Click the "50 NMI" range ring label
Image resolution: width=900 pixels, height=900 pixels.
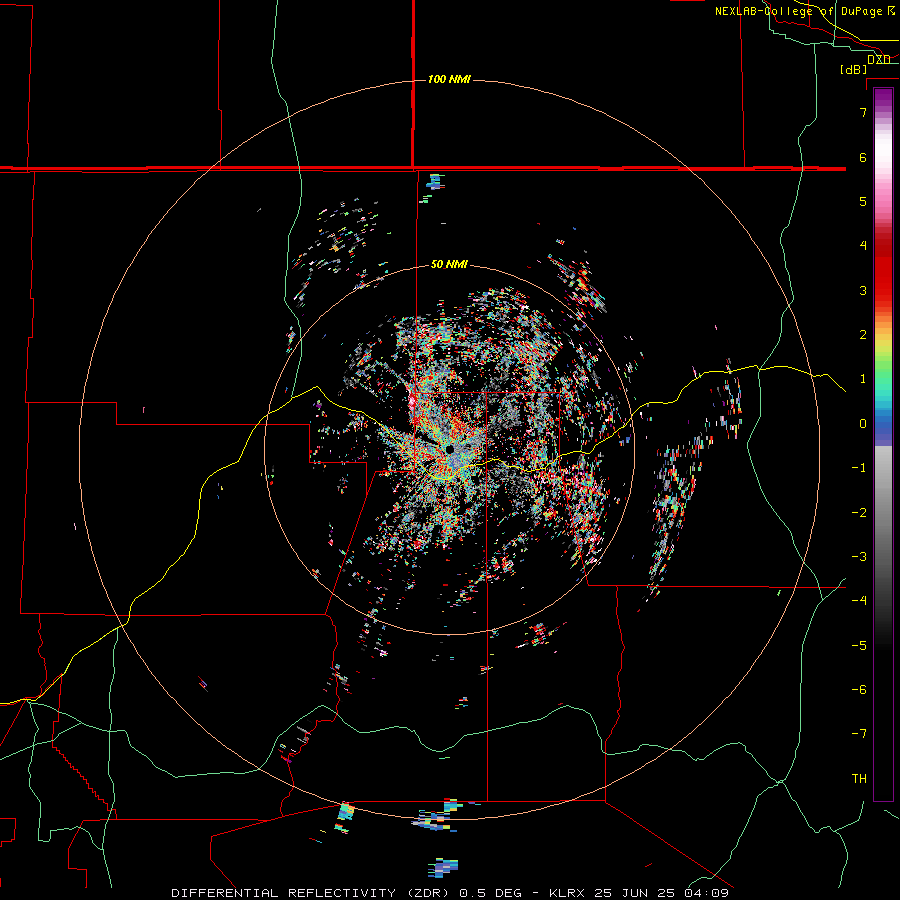point(449,264)
